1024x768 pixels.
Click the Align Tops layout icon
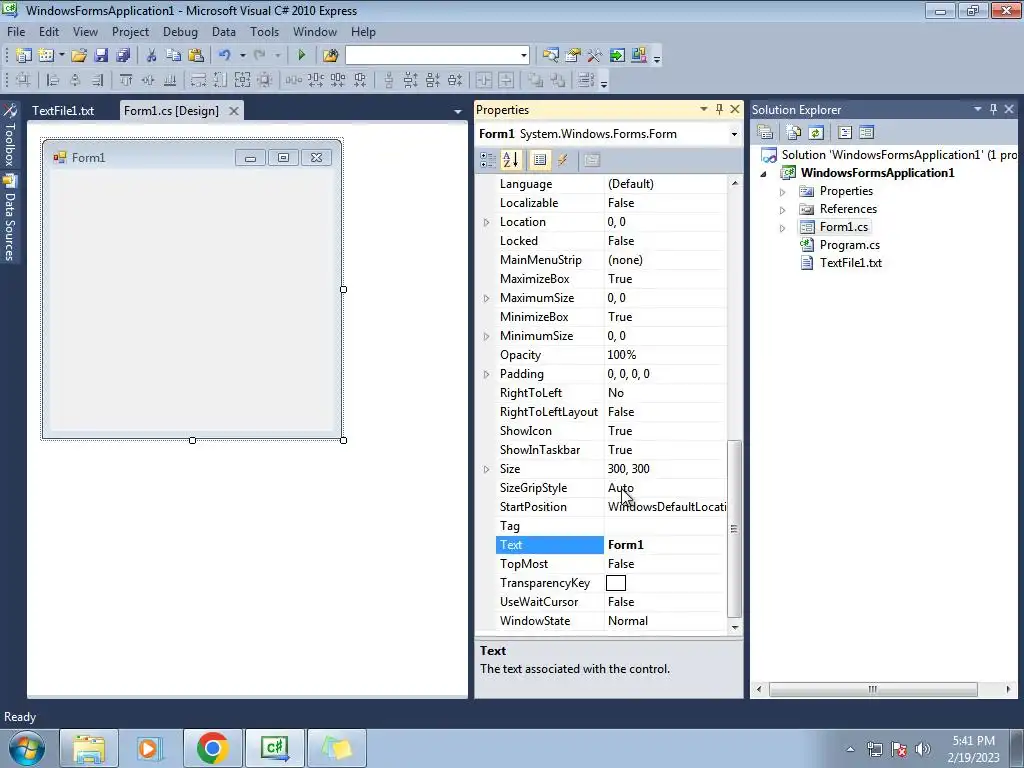click(x=125, y=80)
